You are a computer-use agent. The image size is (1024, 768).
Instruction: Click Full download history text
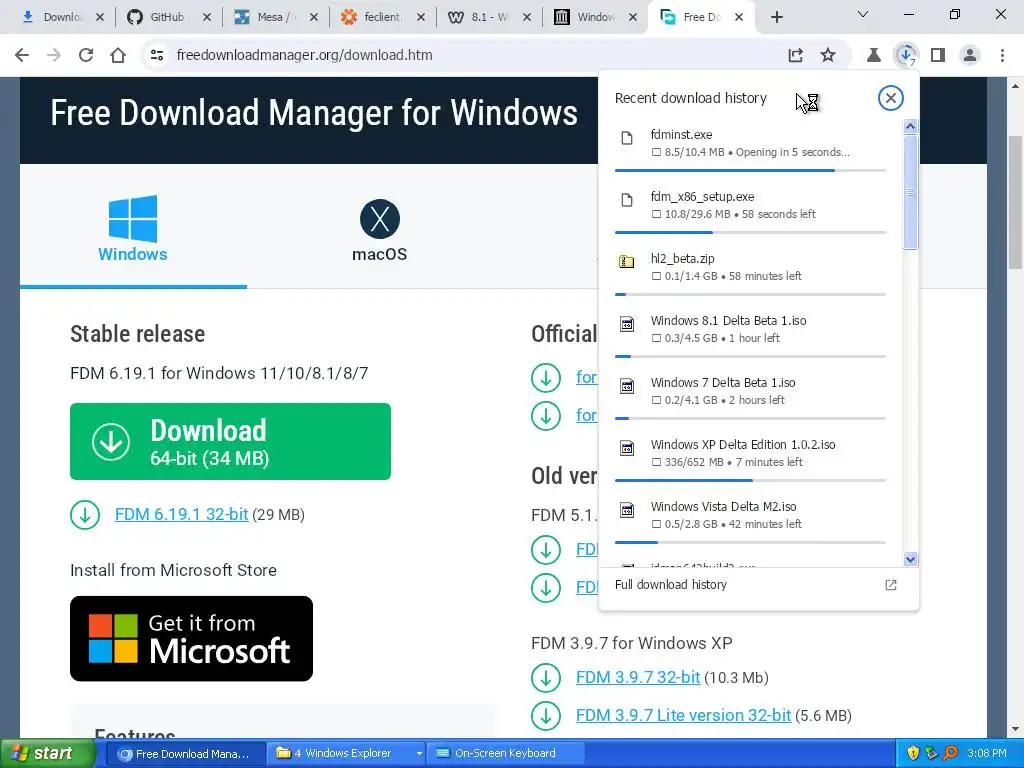pyautogui.click(x=671, y=584)
